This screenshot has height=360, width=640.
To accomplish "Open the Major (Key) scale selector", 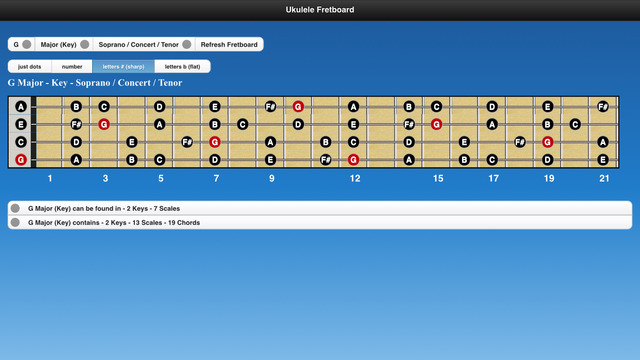I will pyautogui.click(x=64, y=44).
